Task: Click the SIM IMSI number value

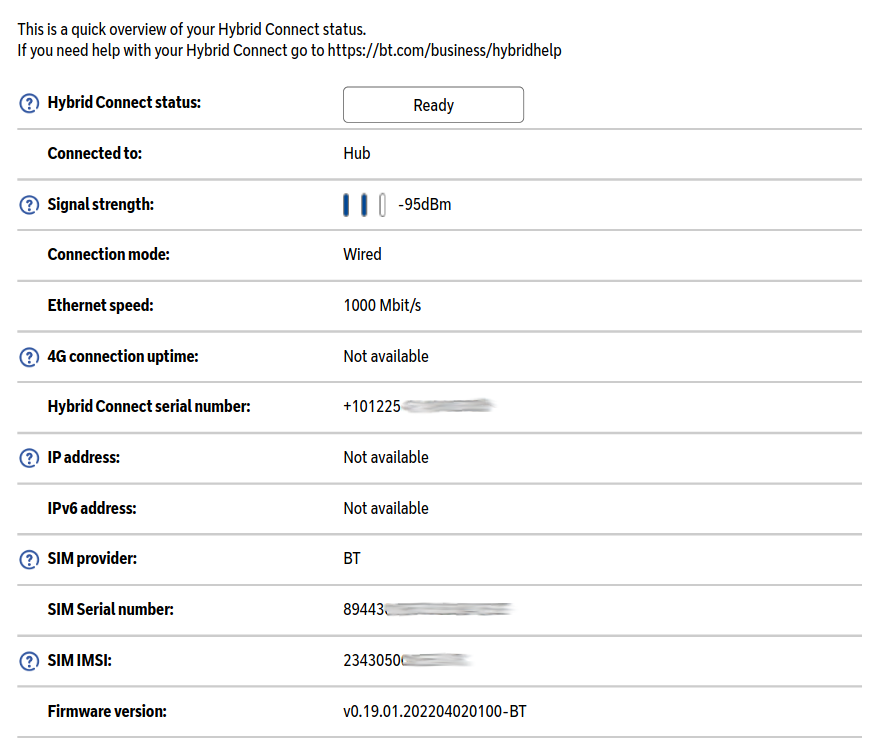Action: tap(407, 660)
